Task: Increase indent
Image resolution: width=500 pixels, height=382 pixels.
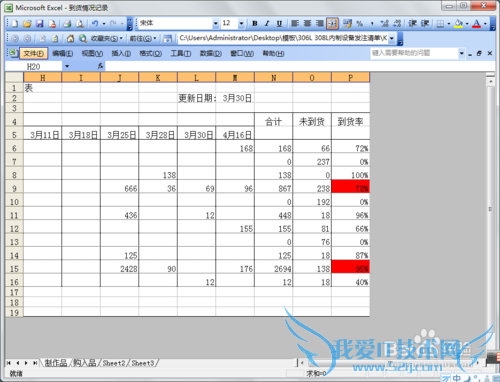Action: pyautogui.click(x=425, y=23)
